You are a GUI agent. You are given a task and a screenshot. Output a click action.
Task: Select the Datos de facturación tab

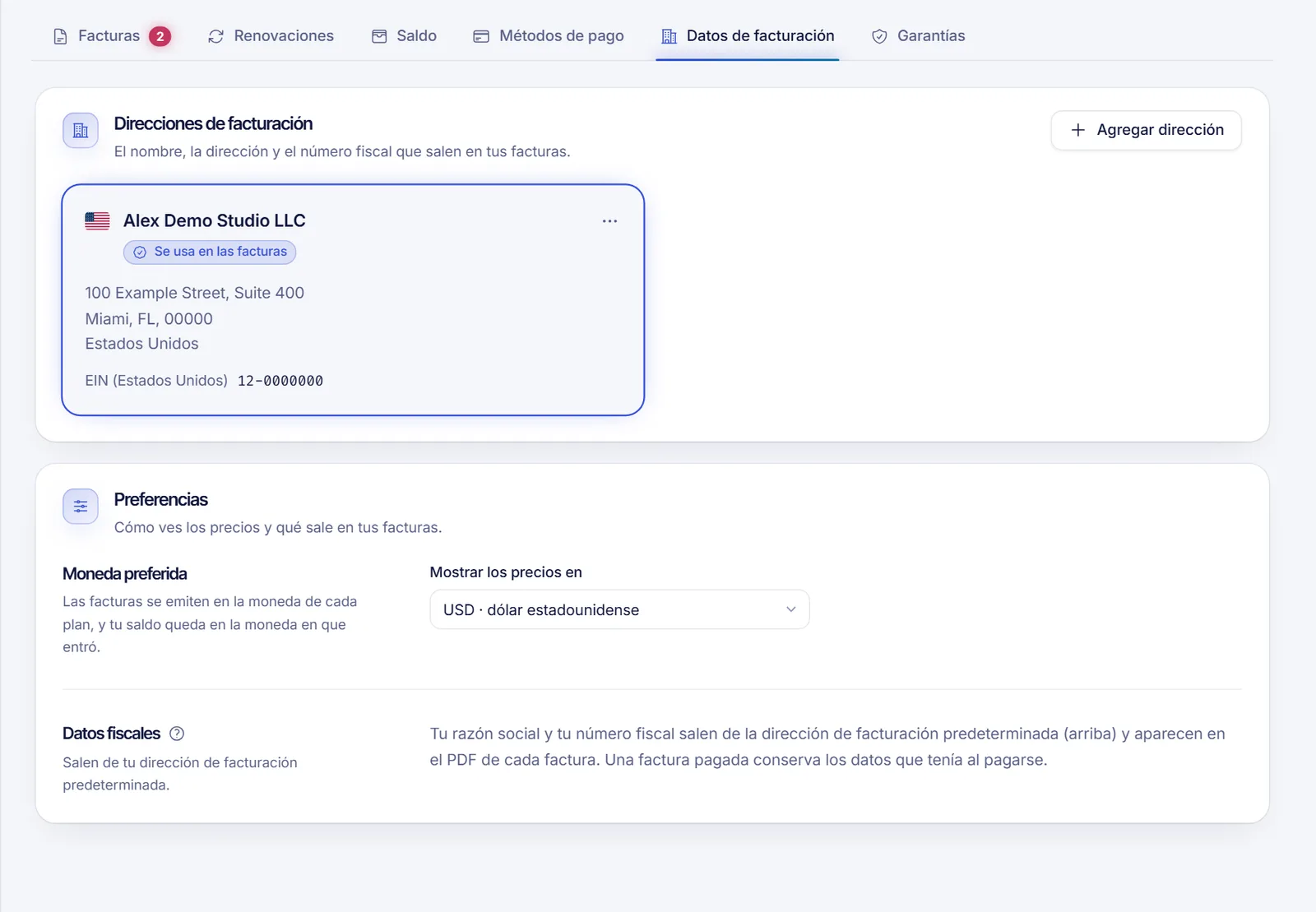click(x=748, y=36)
